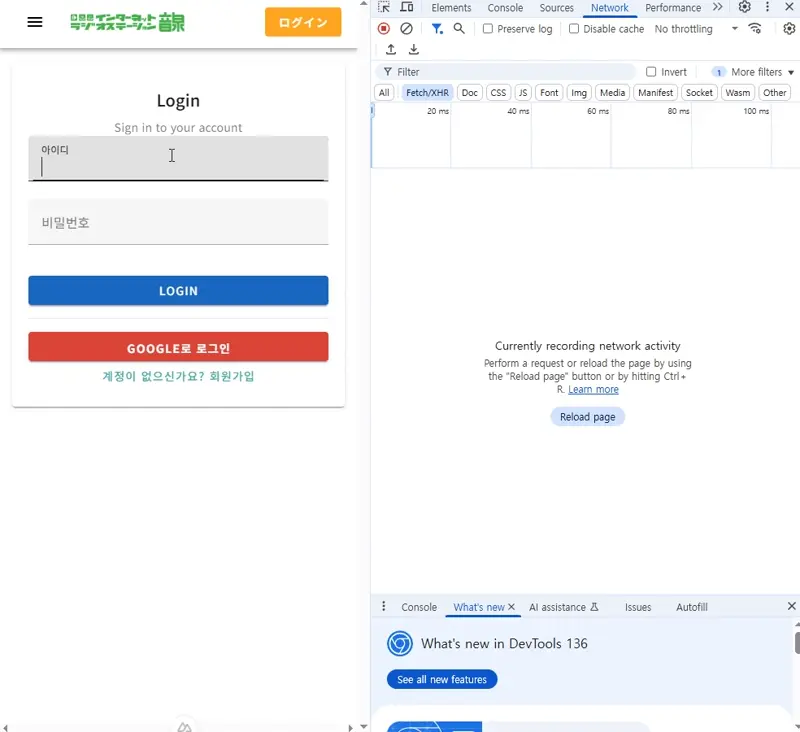Tick the Invert filter checkbox
This screenshot has height=732, width=800.
(x=651, y=72)
